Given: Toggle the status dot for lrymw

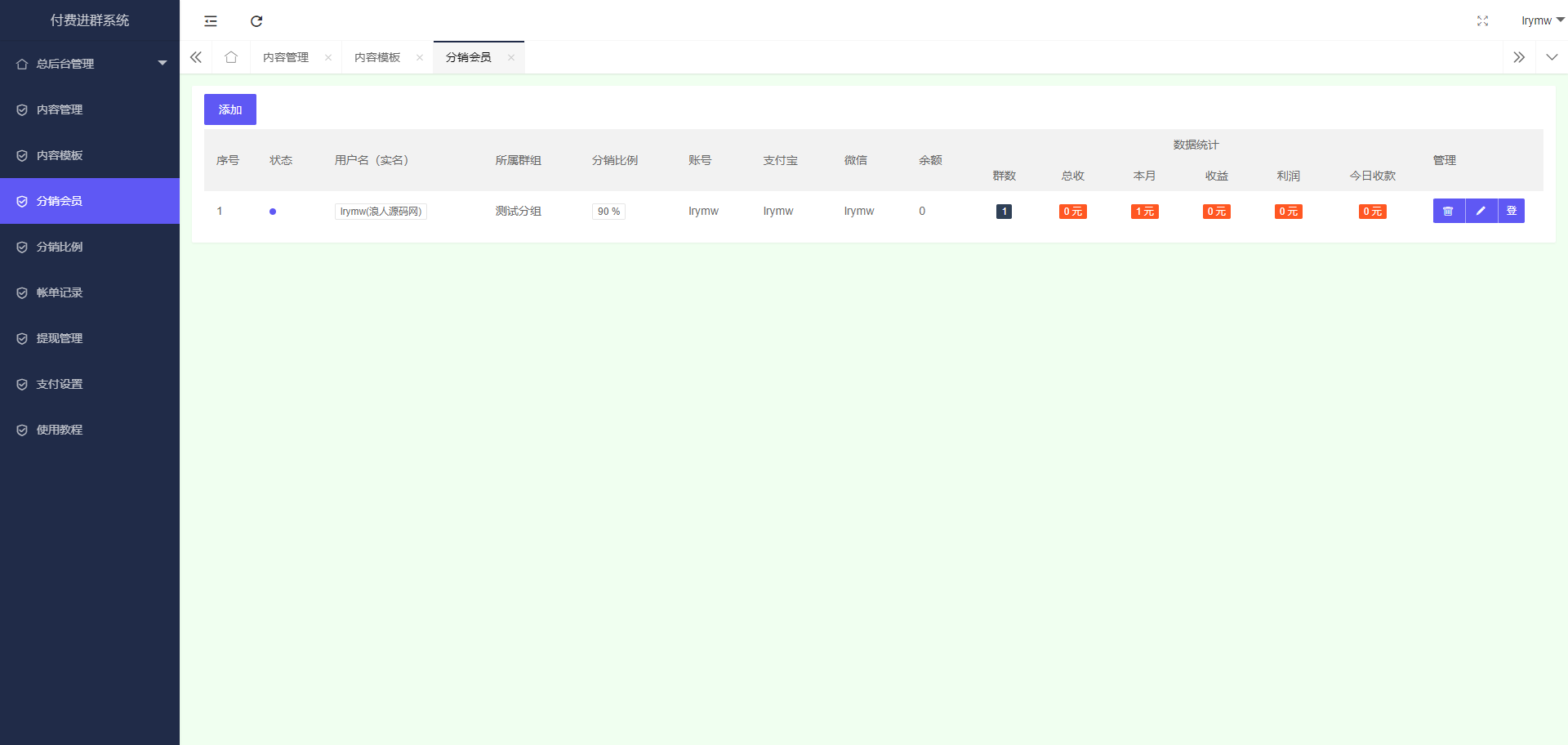Looking at the screenshot, I should pos(273,212).
